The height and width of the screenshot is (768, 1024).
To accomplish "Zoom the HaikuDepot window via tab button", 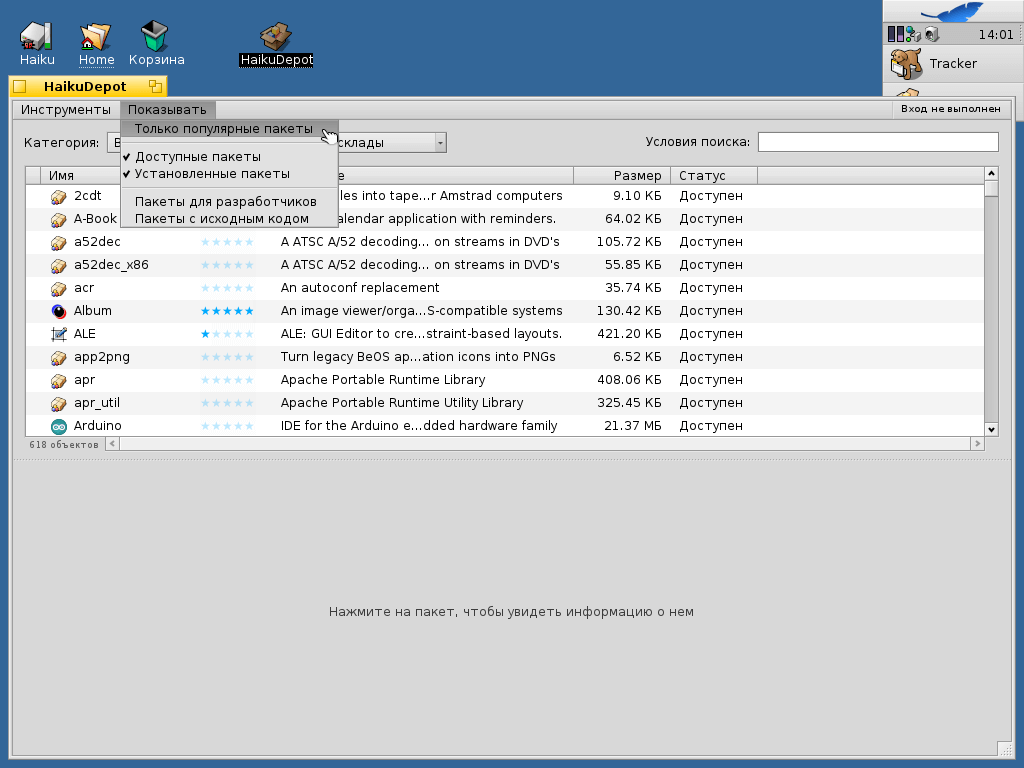I will (155, 86).
